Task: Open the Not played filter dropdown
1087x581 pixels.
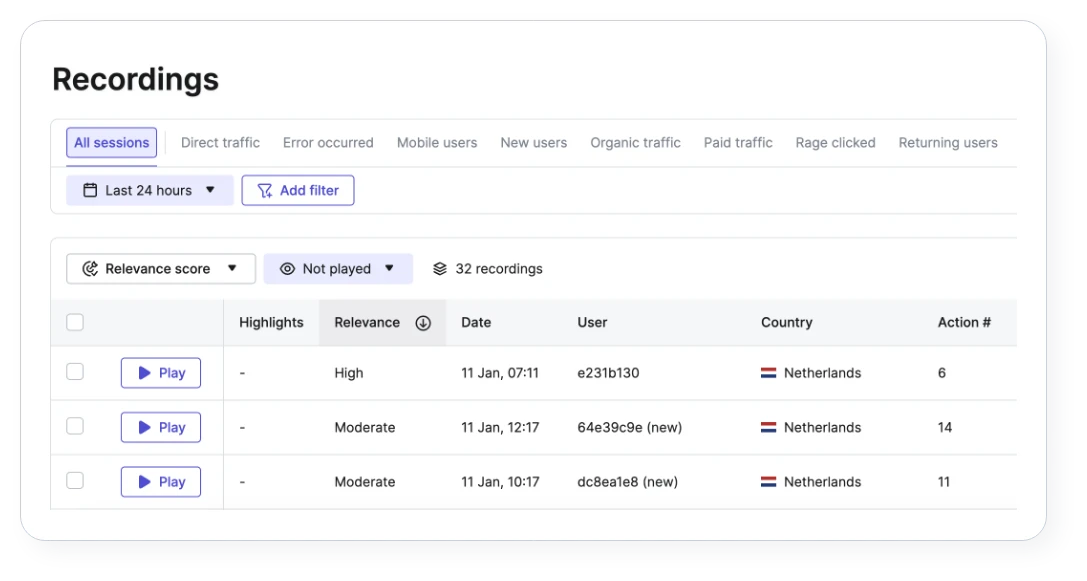Action: (337, 268)
